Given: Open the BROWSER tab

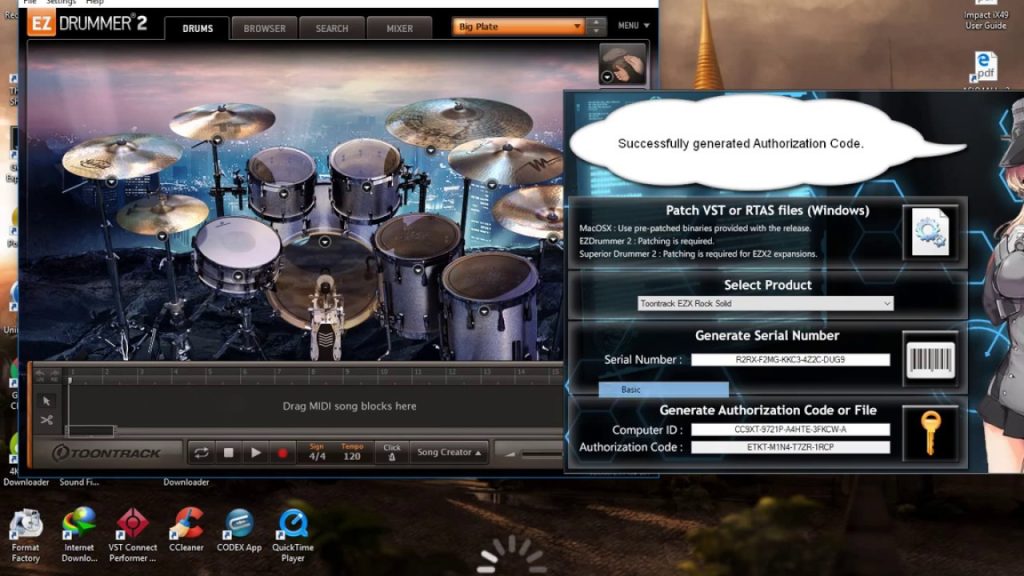Looking at the screenshot, I should pos(264,28).
